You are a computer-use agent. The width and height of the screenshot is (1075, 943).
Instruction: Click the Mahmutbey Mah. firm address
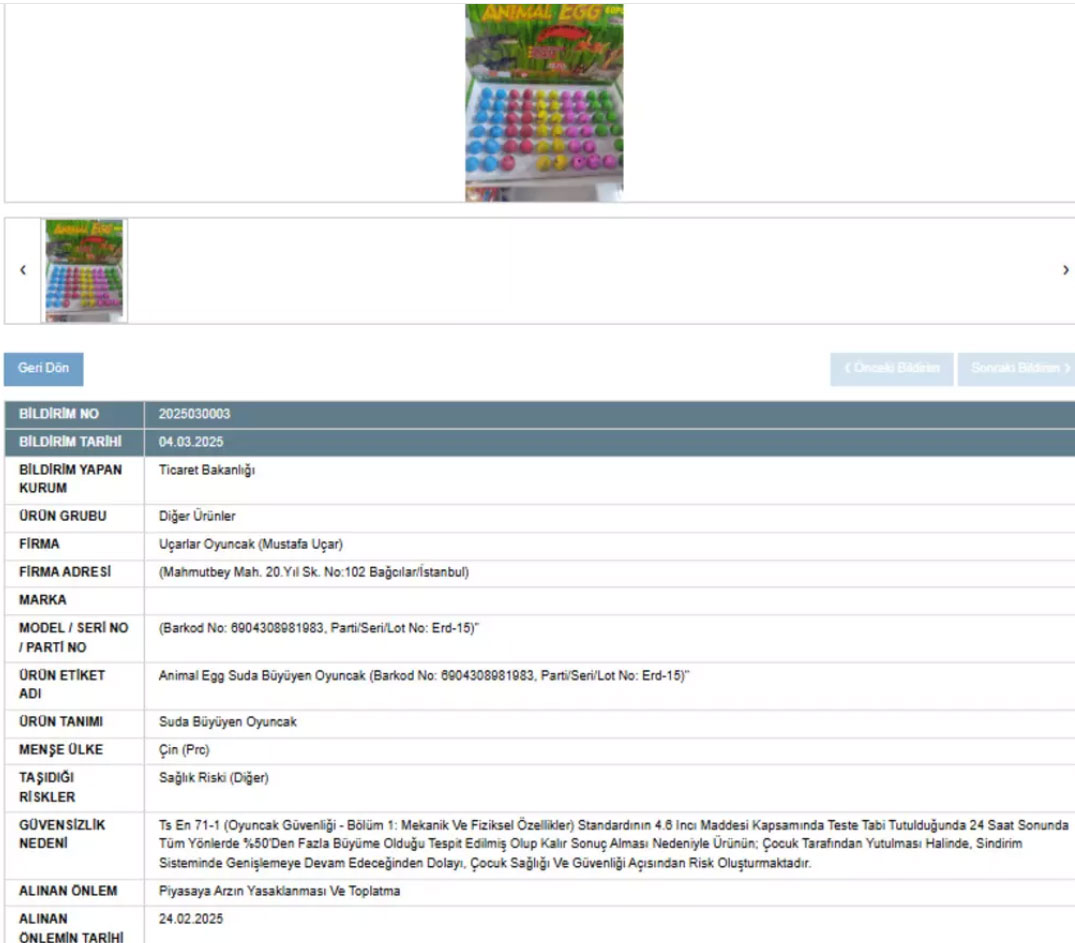(313, 573)
